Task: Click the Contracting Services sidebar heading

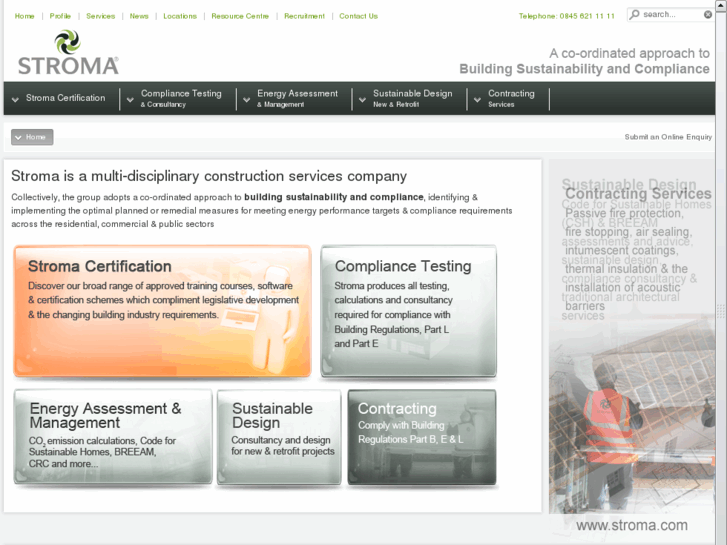Action: (638, 193)
